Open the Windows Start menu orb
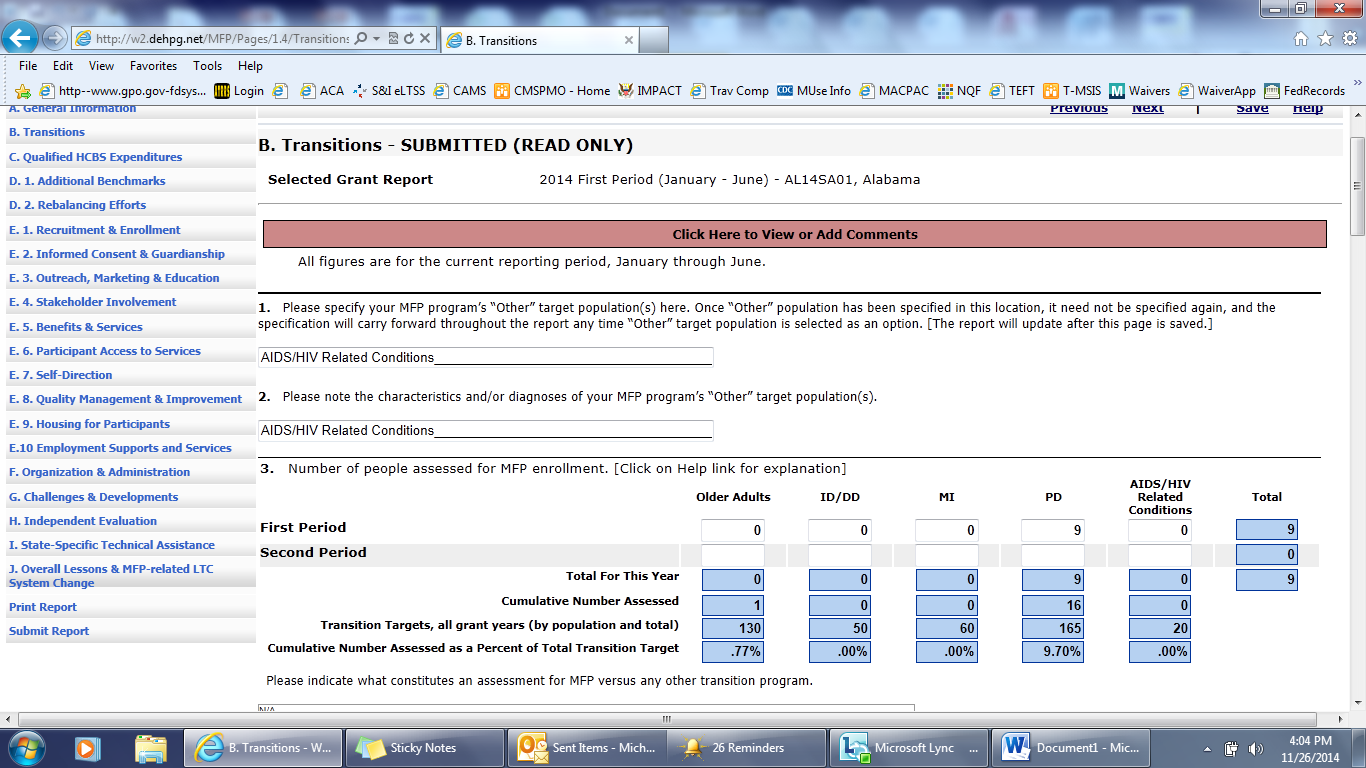The width and height of the screenshot is (1366, 768). (25, 748)
